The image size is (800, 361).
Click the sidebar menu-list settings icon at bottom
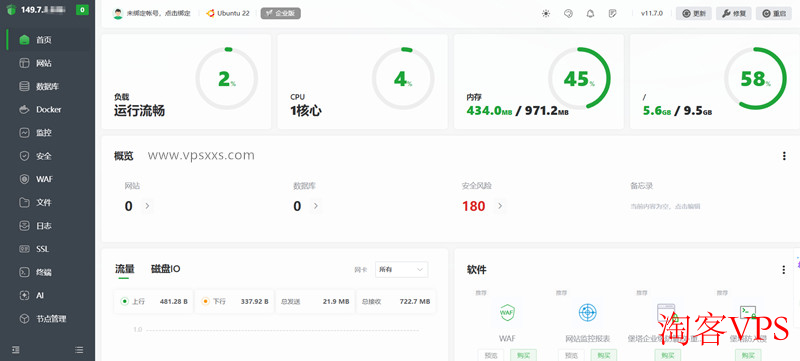[79, 350]
